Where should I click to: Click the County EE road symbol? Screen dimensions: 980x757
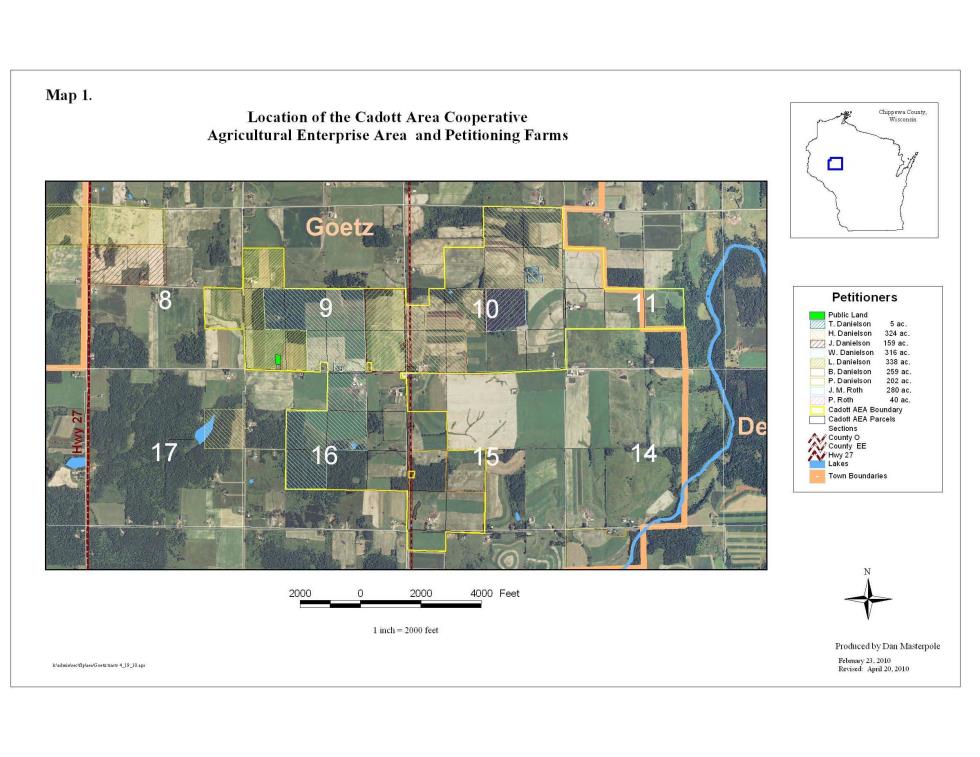(x=816, y=447)
